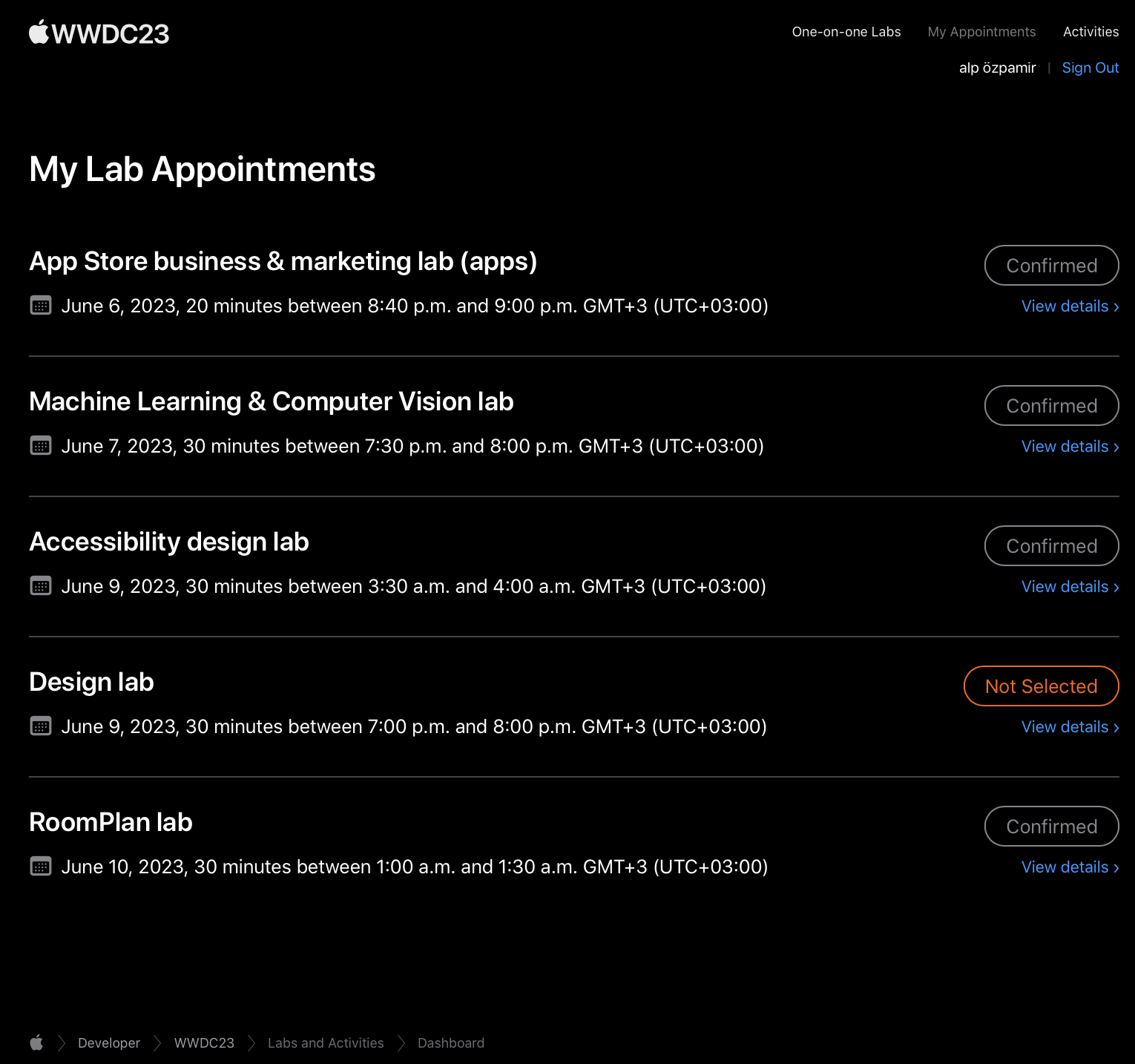Click calendar icon beside June 6 appointment
The image size is (1135, 1064).
tap(41, 306)
